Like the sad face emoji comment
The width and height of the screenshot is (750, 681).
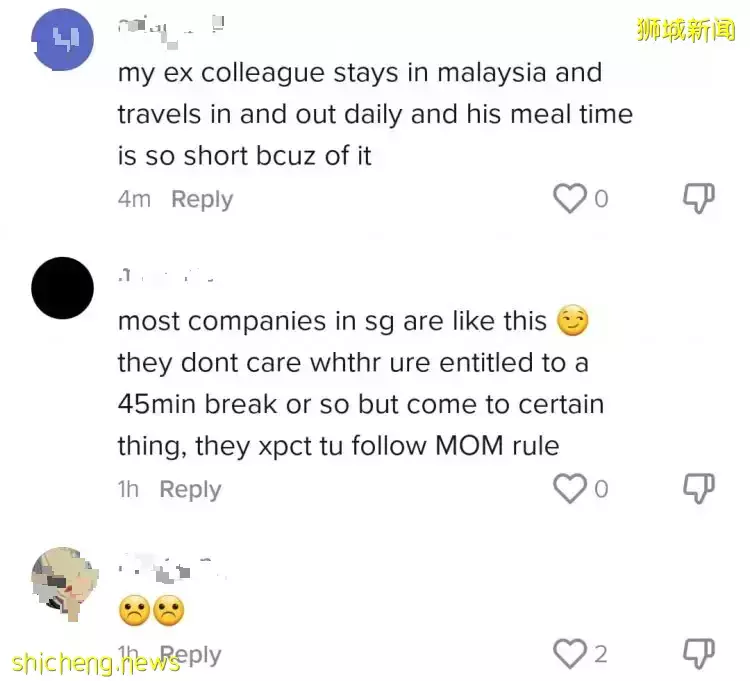pyautogui.click(x=570, y=654)
